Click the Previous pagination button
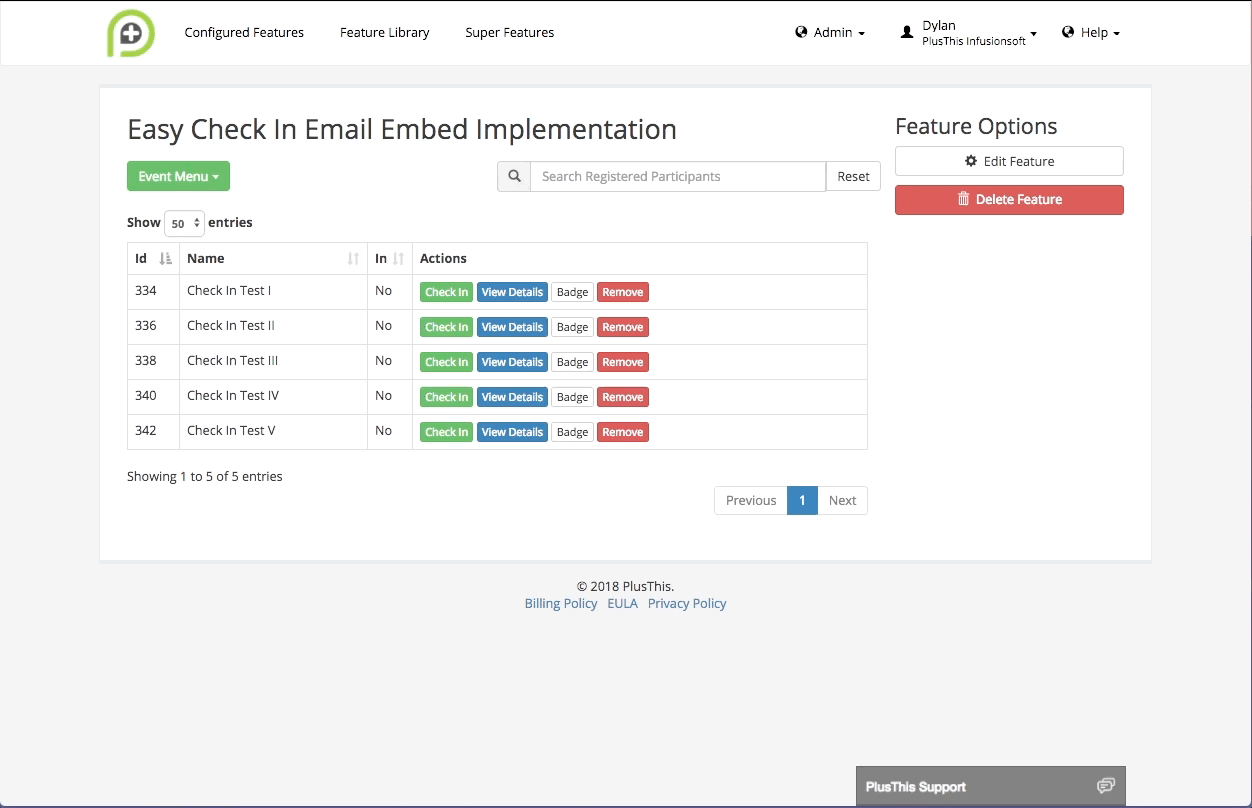The width and height of the screenshot is (1252, 808). [x=751, y=500]
